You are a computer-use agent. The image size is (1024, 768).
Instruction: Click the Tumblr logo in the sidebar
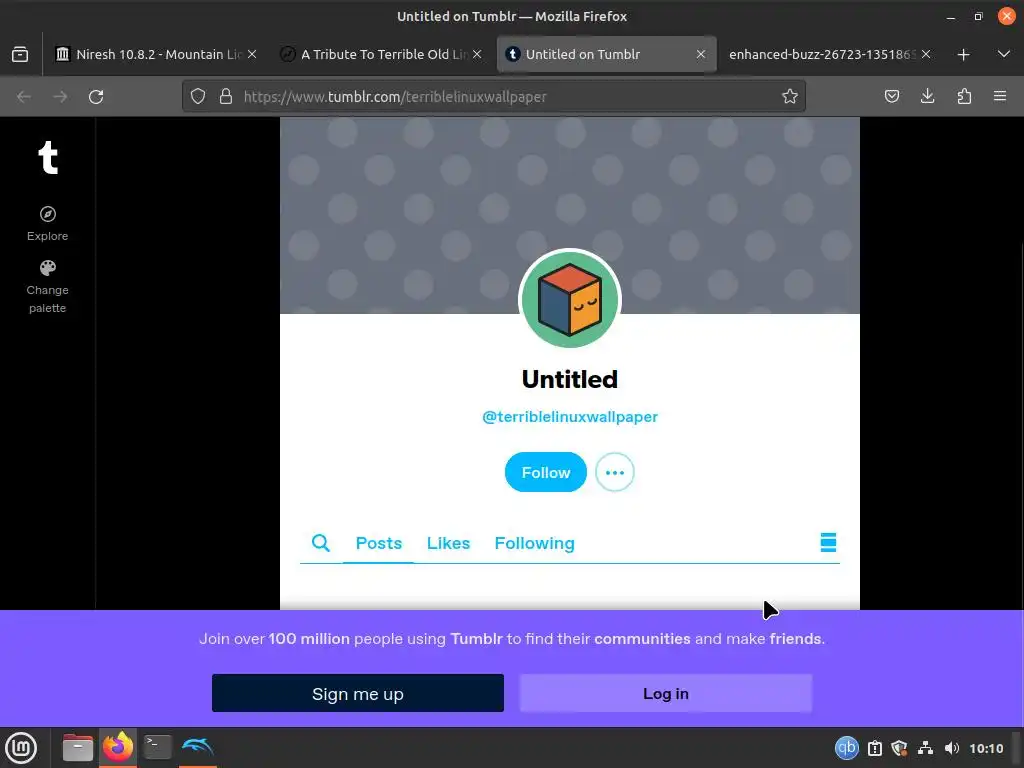pyautogui.click(x=48, y=157)
